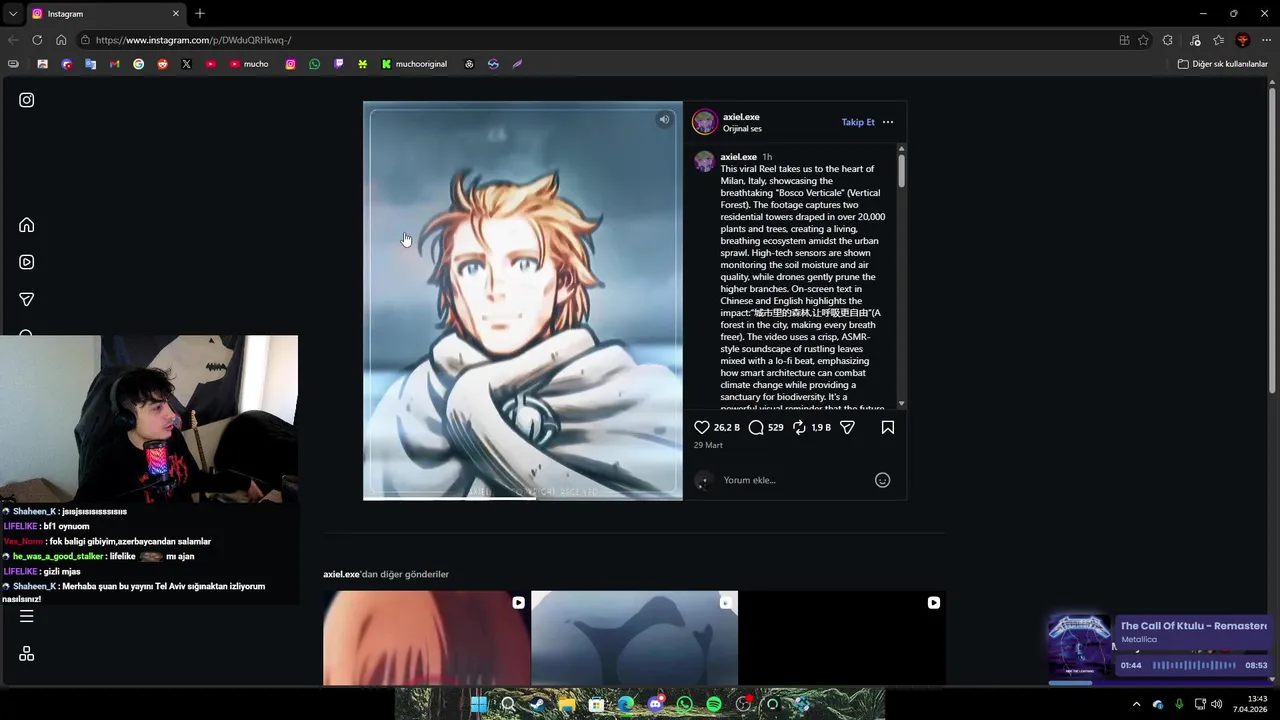Open first related post thumbnail (red)
Image resolution: width=1280 pixels, height=720 pixels.
[426, 638]
